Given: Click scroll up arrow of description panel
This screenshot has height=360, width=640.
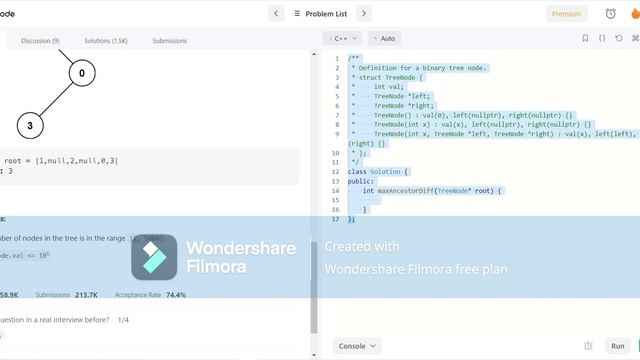Looking at the screenshot, I should 314,54.
